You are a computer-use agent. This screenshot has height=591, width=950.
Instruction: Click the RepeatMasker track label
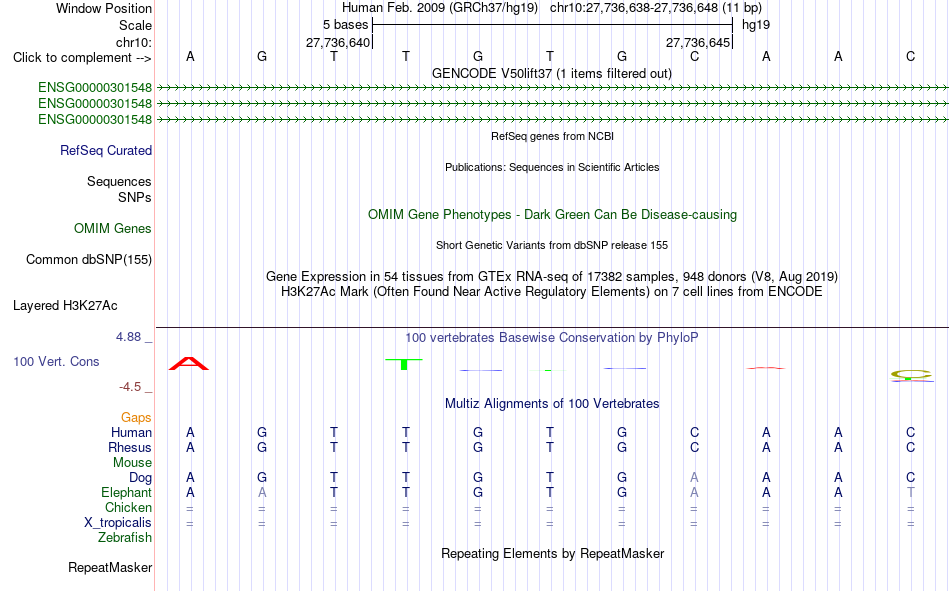tap(110, 567)
